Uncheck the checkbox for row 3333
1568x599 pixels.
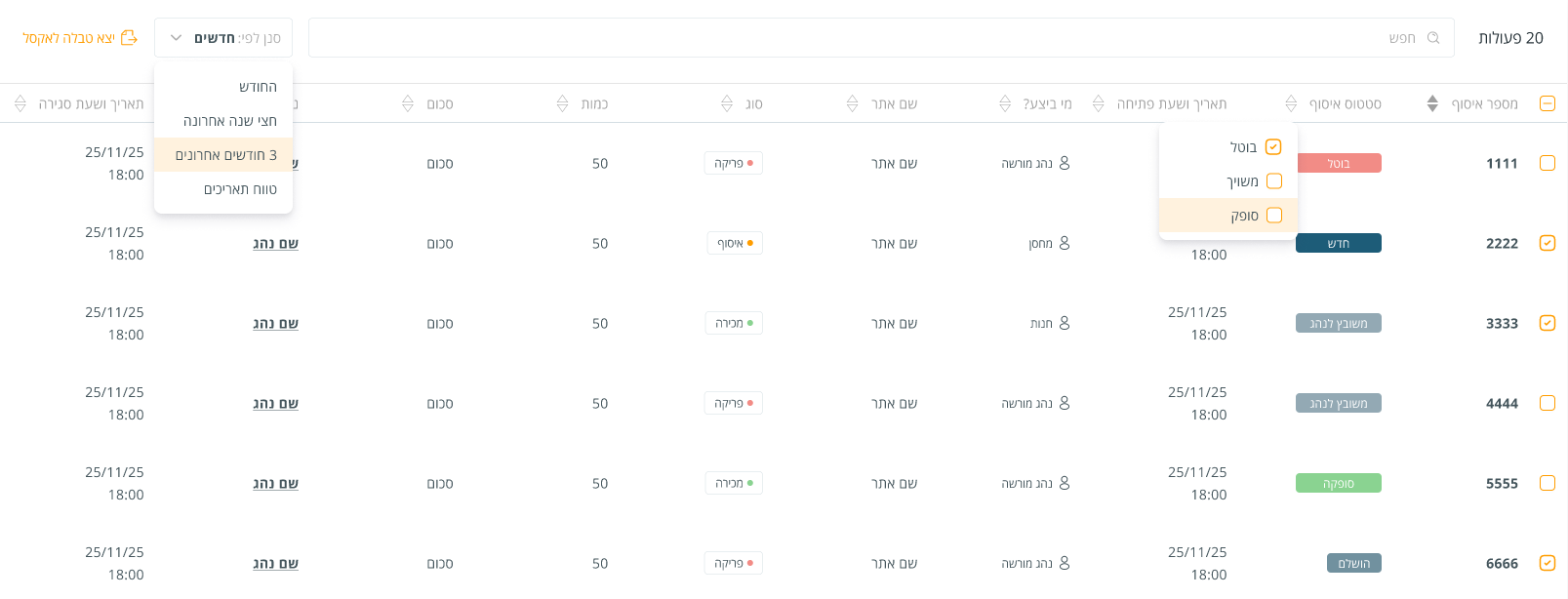(x=1548, y=323)
